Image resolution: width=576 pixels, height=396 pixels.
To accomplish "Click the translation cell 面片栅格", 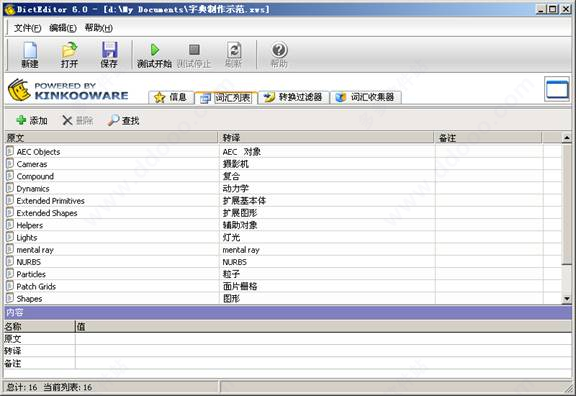I will coord(240,286).
